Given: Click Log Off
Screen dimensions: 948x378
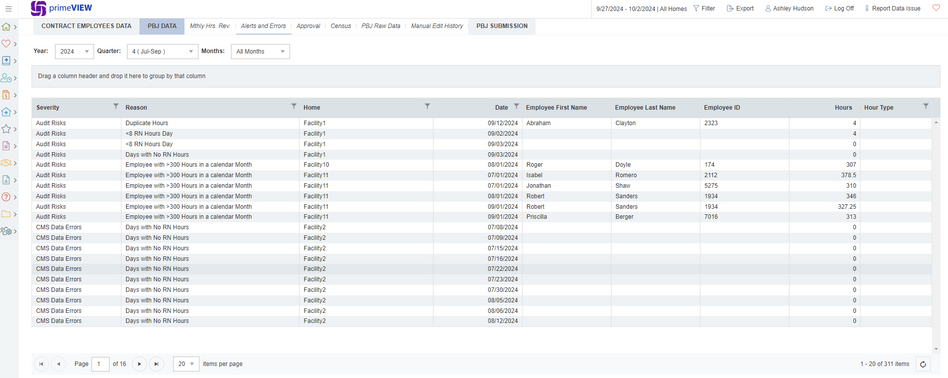Looking at the screenshot, I should (839, 8).
